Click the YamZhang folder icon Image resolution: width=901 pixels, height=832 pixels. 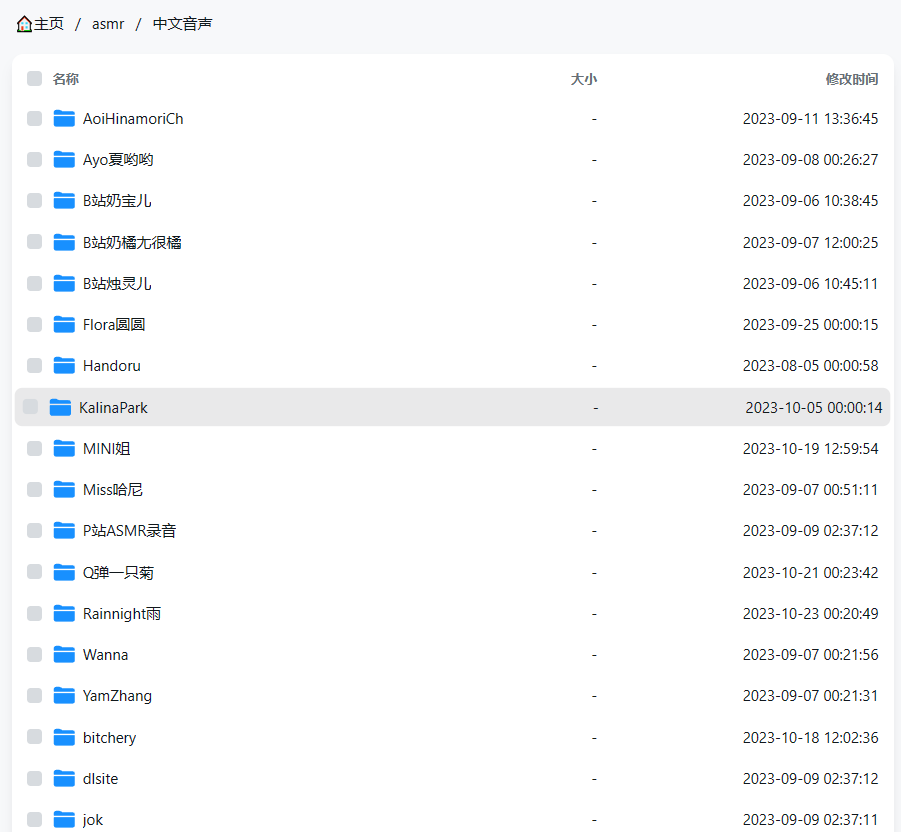pyautogui.click(x=65, y=696)
